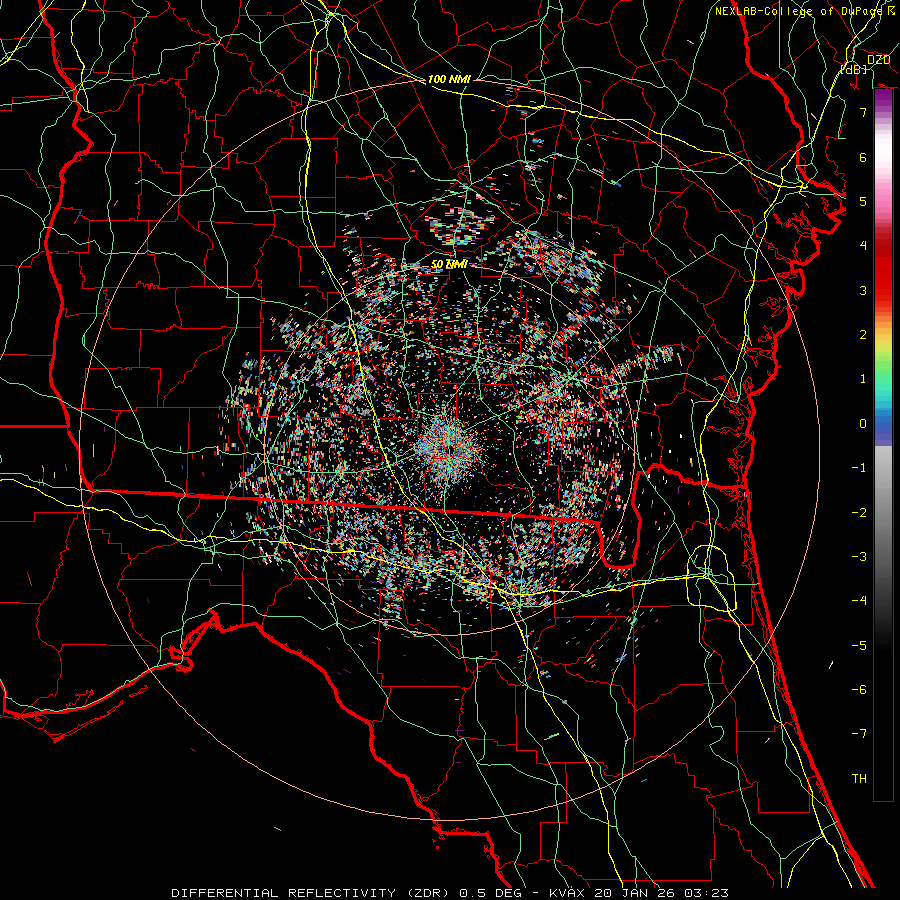Click the -2 scale label

click(859, 513)
